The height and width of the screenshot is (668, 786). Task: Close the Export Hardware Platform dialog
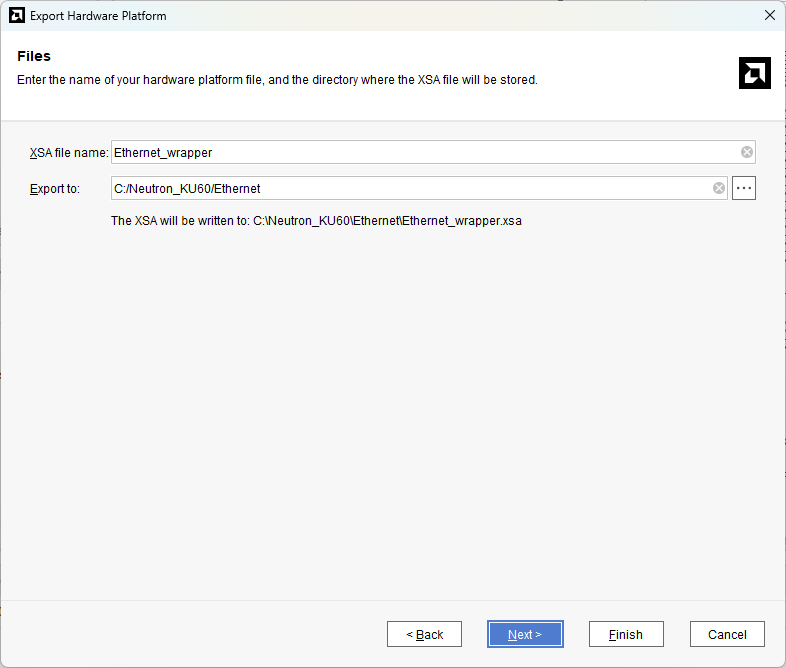click(769, 16)
